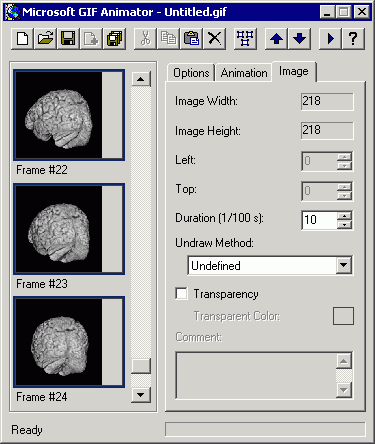Click the Select All frames icon

click(245, 39)
